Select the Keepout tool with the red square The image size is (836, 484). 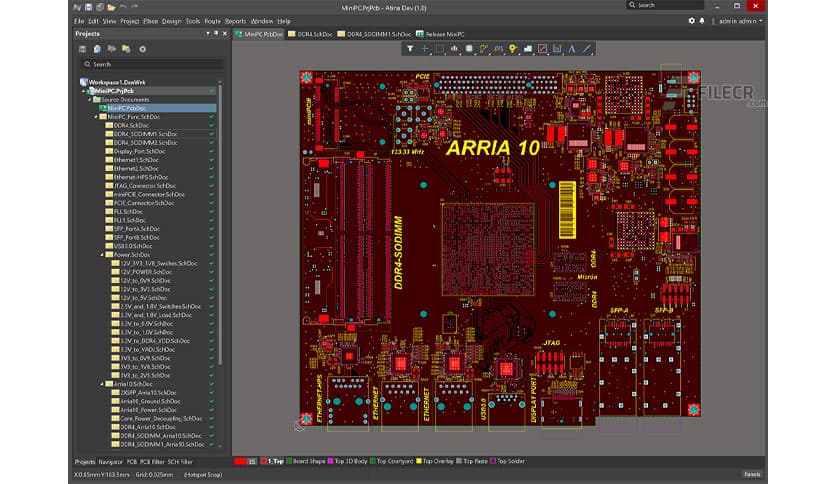542,49
